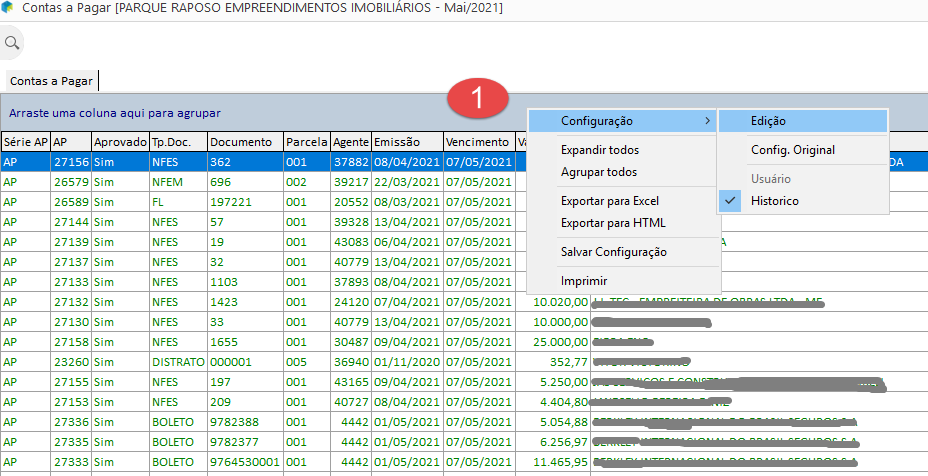The width and height of the screenshot is (928, 476).
Task: Click AP cell 27137
Action: [x=71, y=262]
